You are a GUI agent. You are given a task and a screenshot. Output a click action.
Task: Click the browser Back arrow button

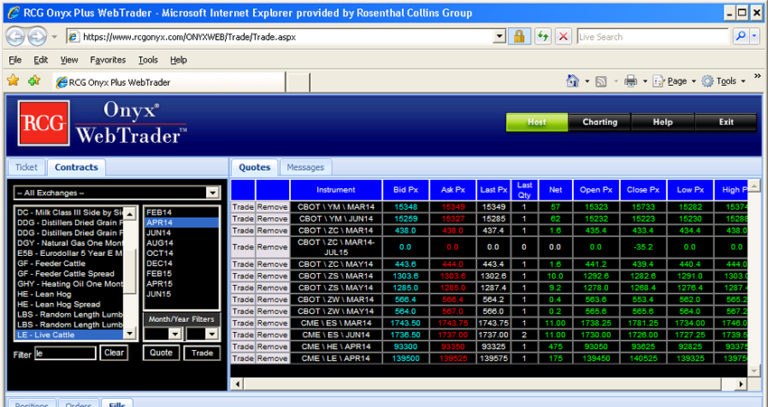point(16,36)
